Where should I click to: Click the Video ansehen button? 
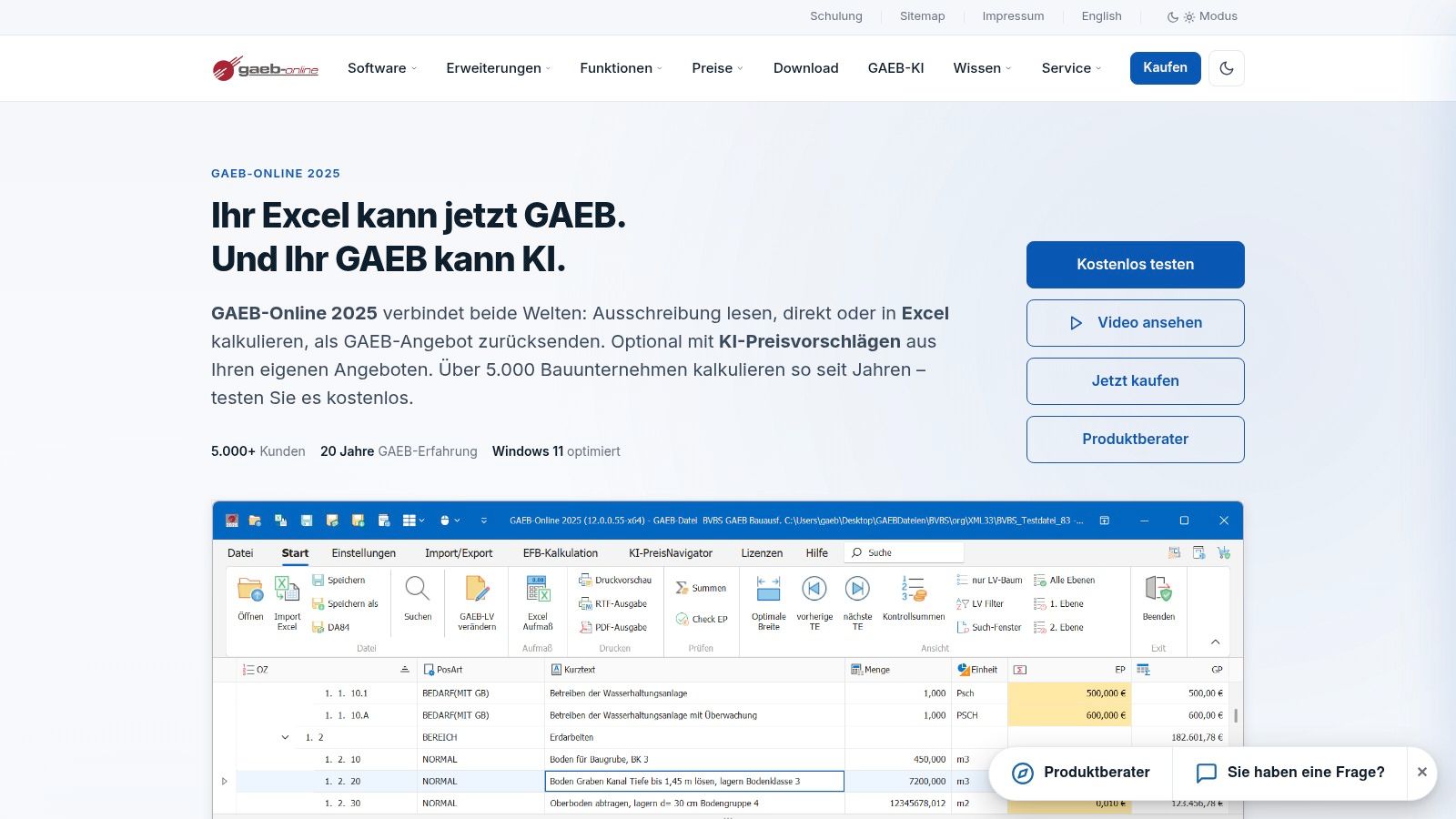pos(1136,323)
